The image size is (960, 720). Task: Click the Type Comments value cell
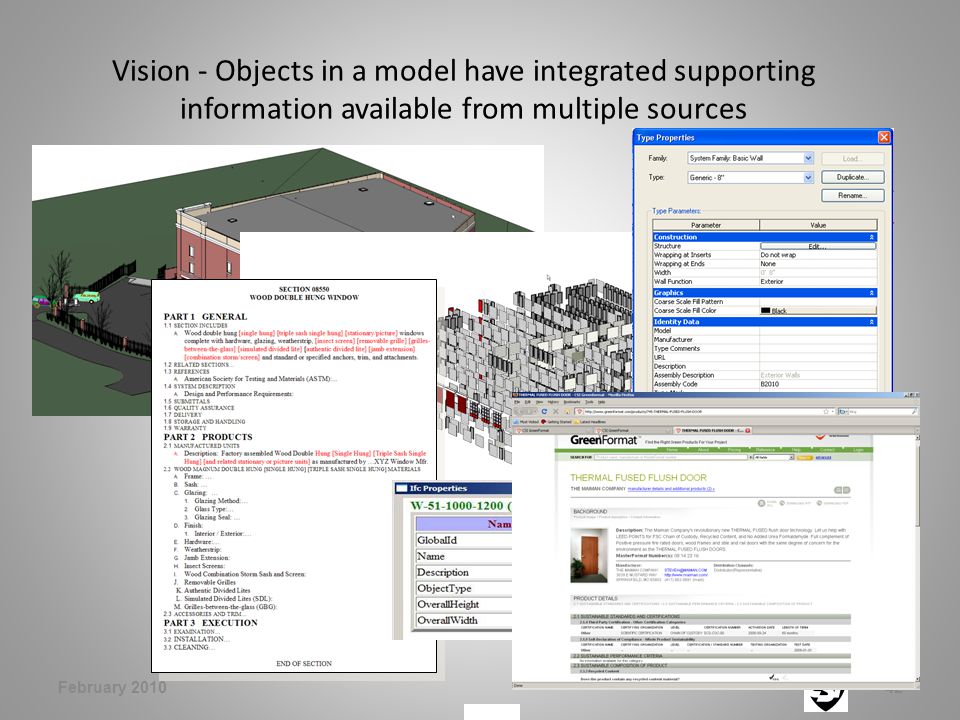pyautogui.click(x=818, y=348)
